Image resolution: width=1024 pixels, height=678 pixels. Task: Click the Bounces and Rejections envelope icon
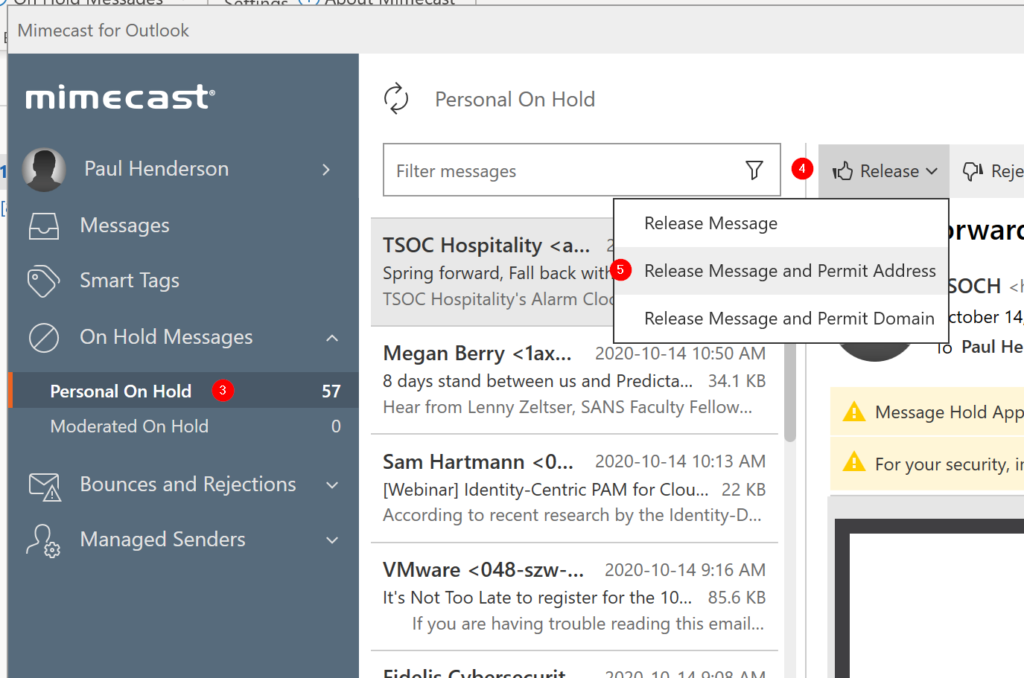pyautogui.click(x=45, y=487)
